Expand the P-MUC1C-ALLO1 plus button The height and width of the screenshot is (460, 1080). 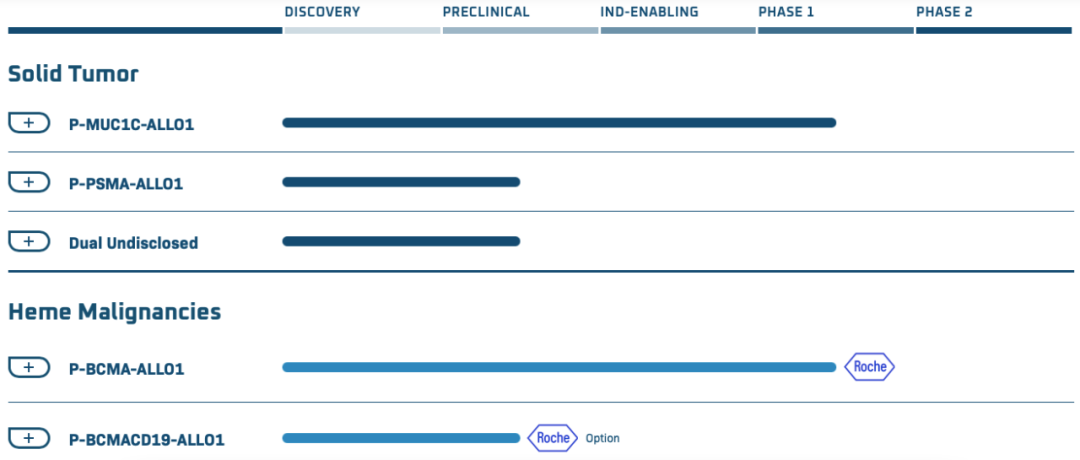[29, 123]
